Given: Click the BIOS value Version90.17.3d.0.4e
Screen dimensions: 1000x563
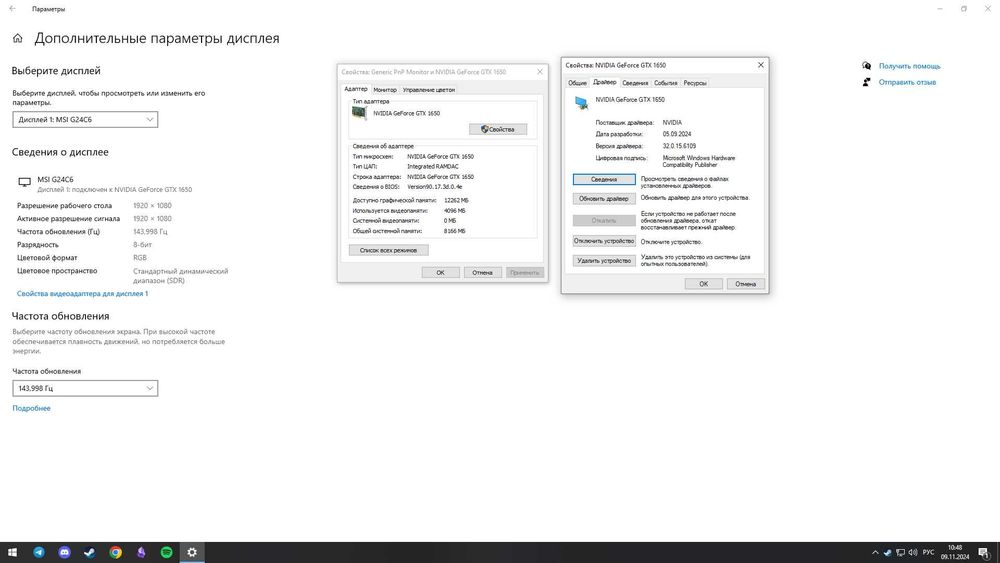Looking at the screenshot, I should click(434, 187).
